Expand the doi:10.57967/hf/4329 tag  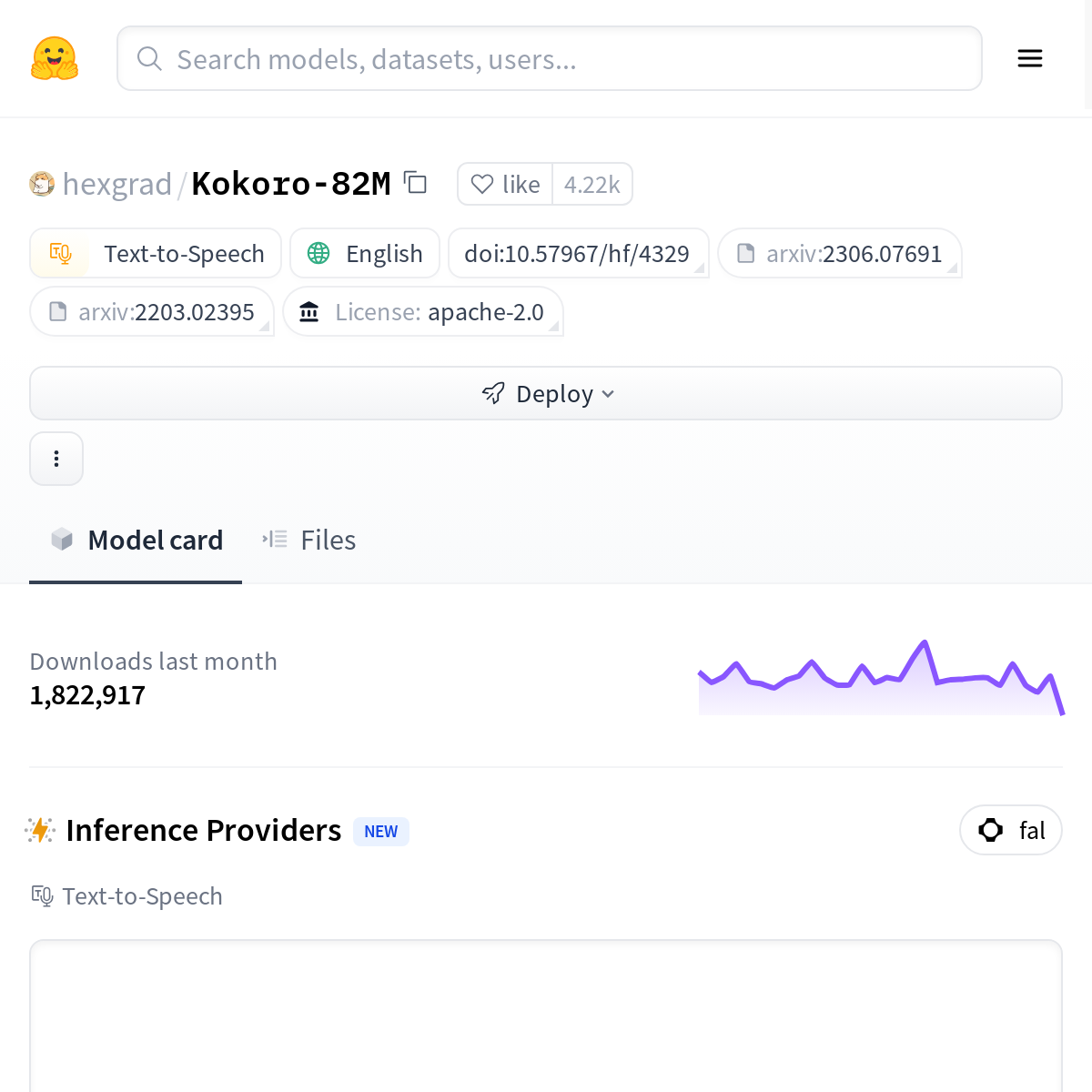(x=577, y=253)
